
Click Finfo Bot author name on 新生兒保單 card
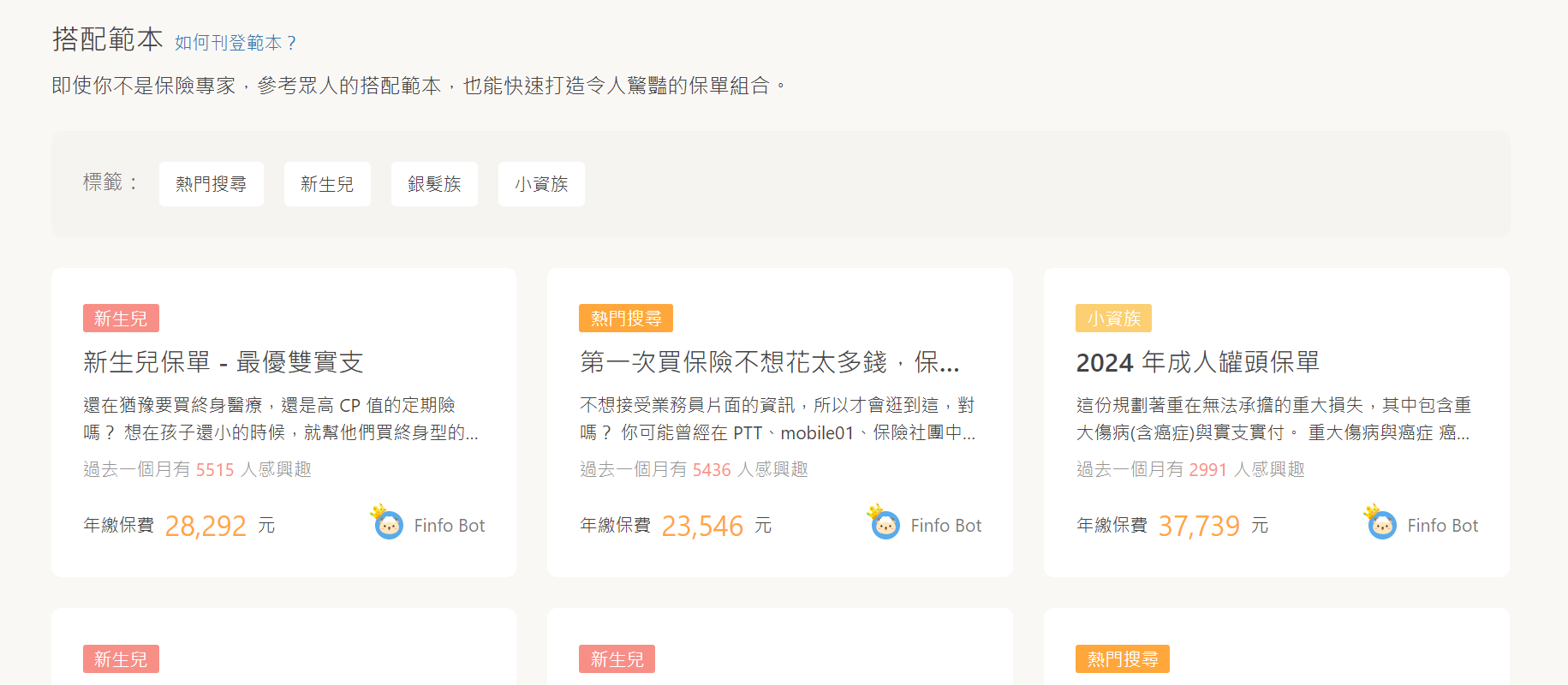click(450, 526)
